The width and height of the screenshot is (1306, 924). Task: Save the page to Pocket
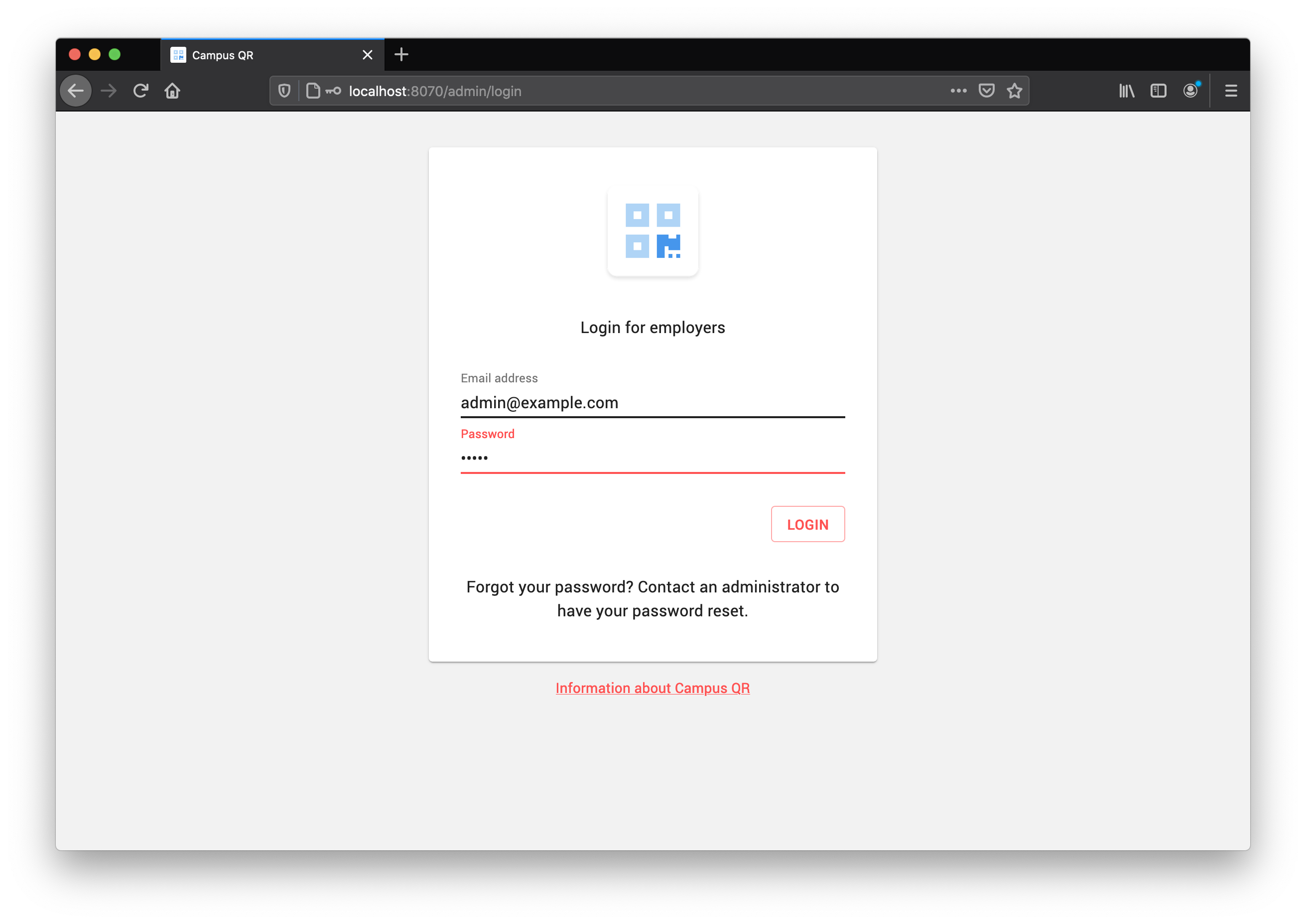(986, 91)
